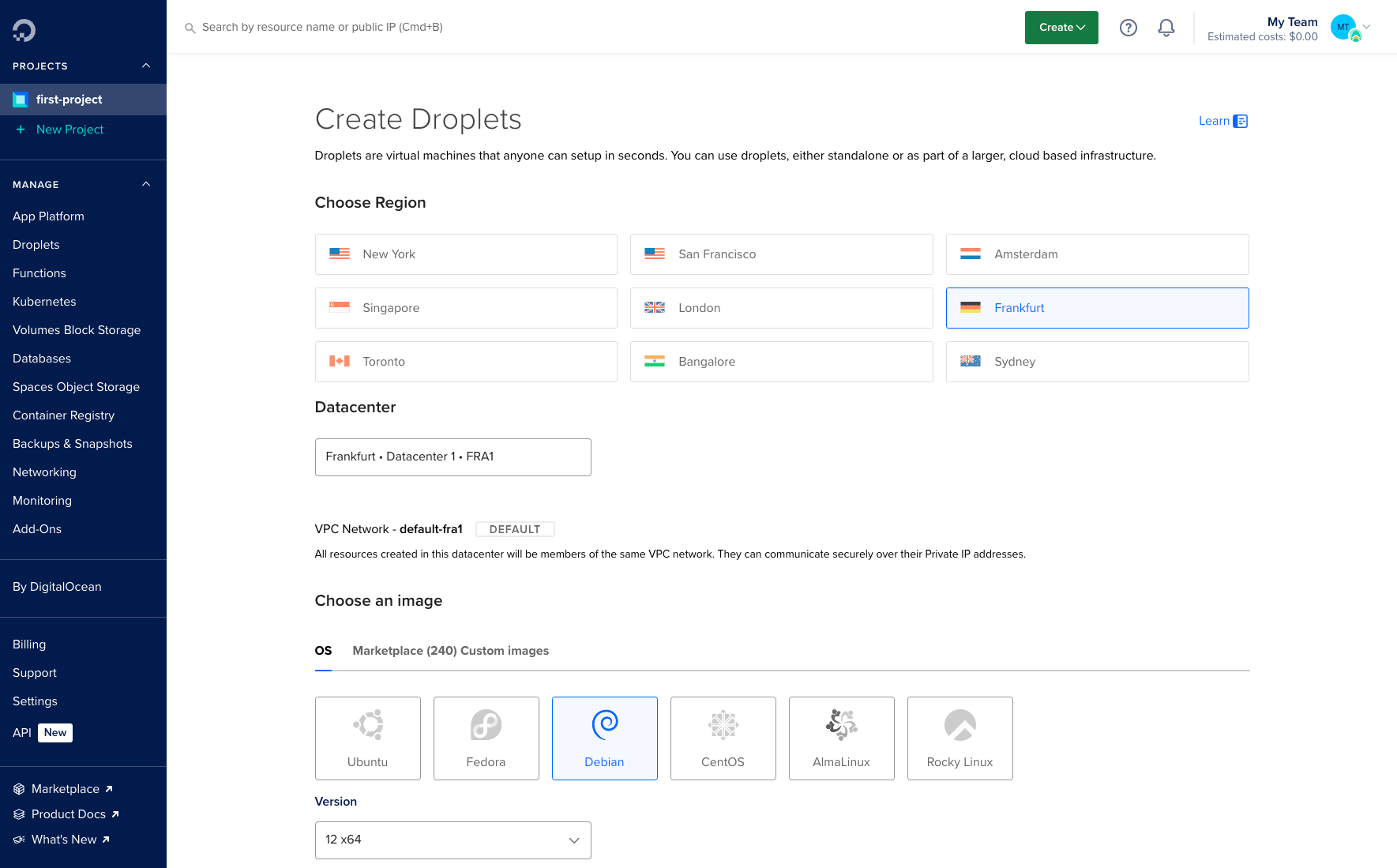Open App Platform in the sidebar
This screenshot has height=868, width=1397.
tap(48, 216)
